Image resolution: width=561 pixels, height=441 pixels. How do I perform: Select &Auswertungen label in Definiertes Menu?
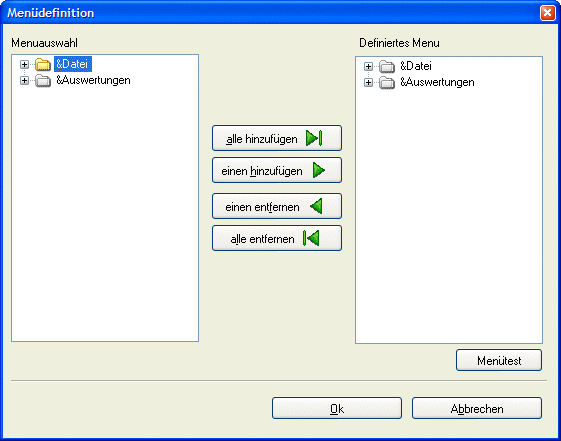[x=437, y=82]
